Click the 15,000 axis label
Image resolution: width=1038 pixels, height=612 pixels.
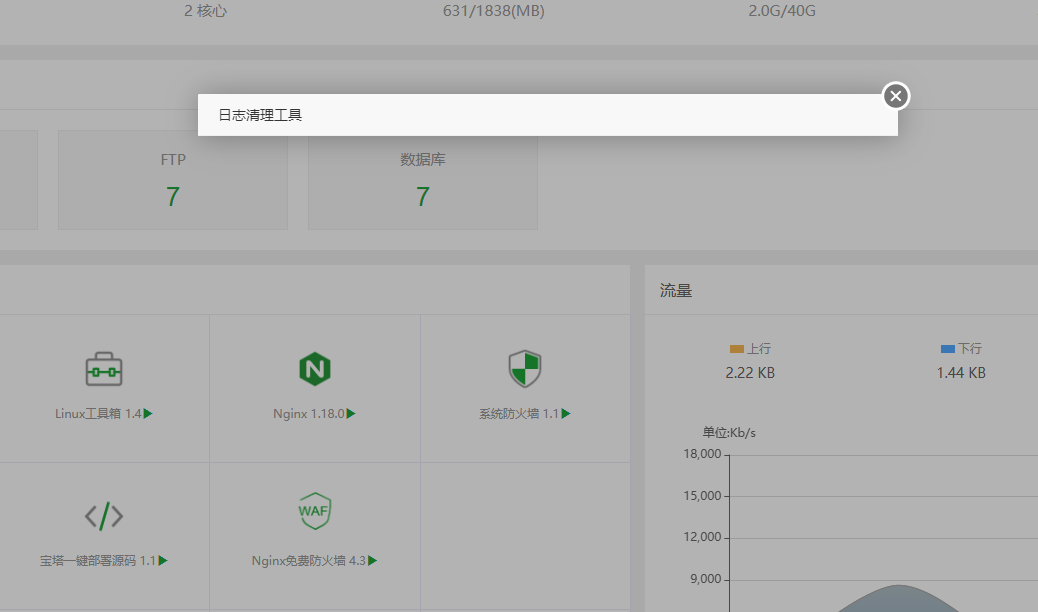(702, 495)
